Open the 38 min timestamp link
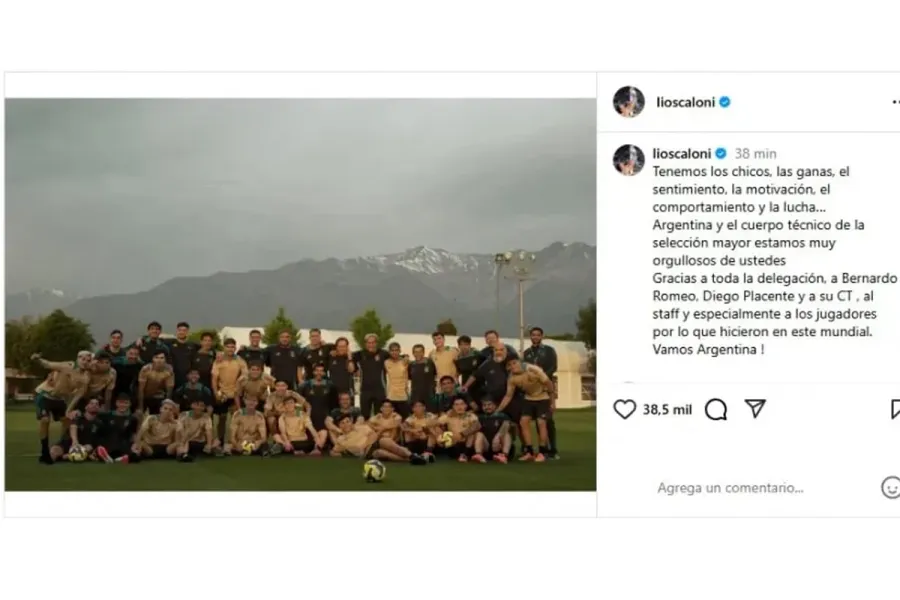The width and height of the screenshot is (900, 600). [755, 154]
